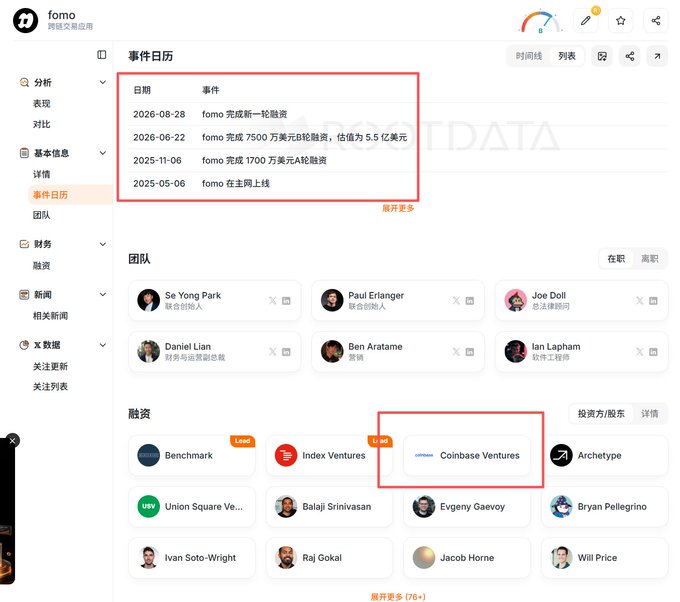Open the Benchmark investor card
The image size is (680, 602).
click(192, 455)
